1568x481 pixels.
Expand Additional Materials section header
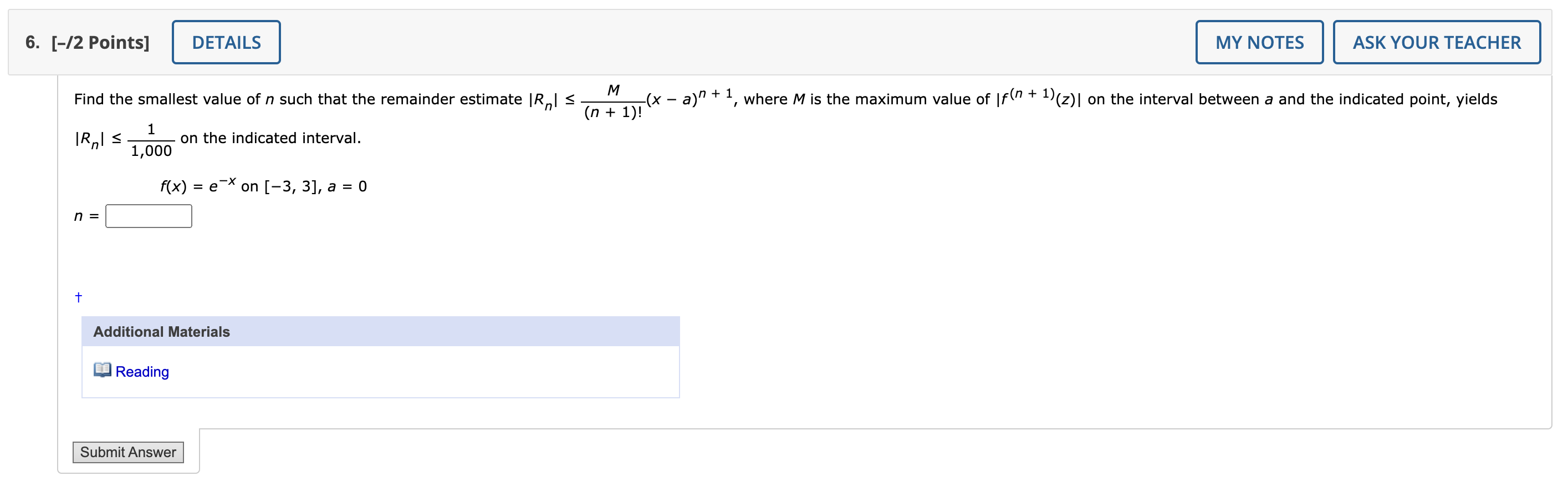(x=161, y=332)
